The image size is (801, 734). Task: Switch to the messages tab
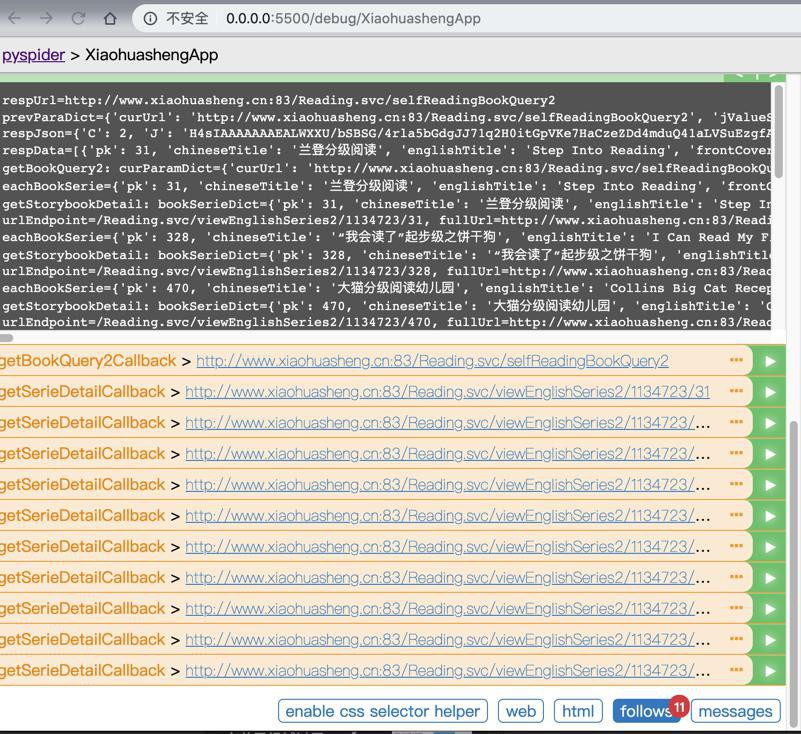pyautogui.click(x=736, y=711)
